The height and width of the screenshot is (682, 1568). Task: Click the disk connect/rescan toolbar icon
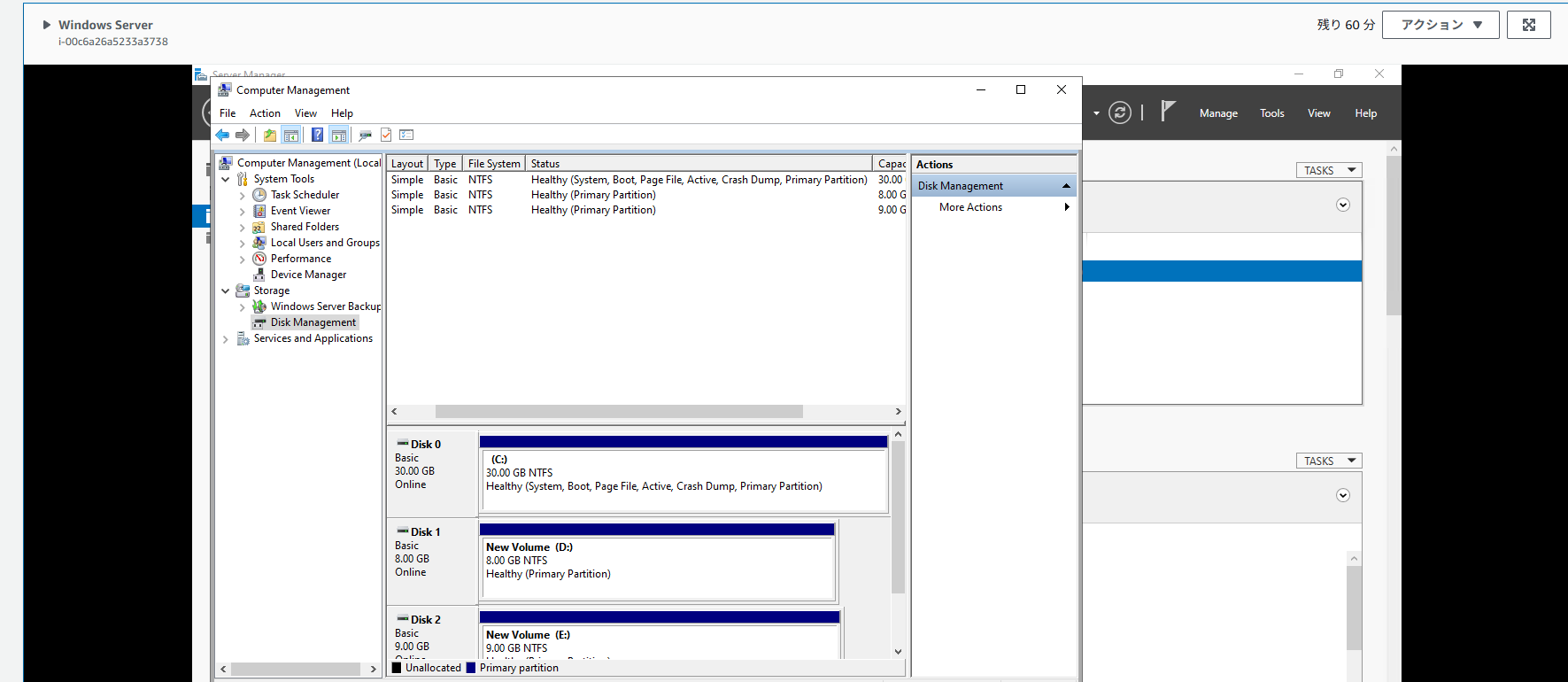pos(365,135)
